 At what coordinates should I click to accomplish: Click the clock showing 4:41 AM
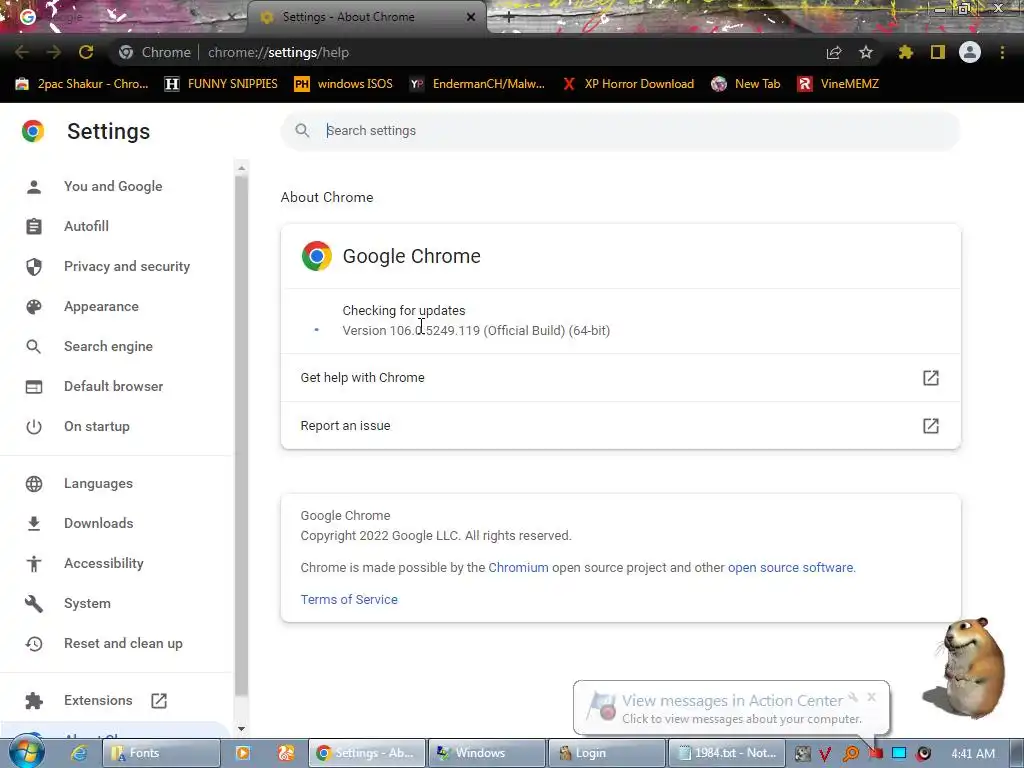(x=973, y=753)
